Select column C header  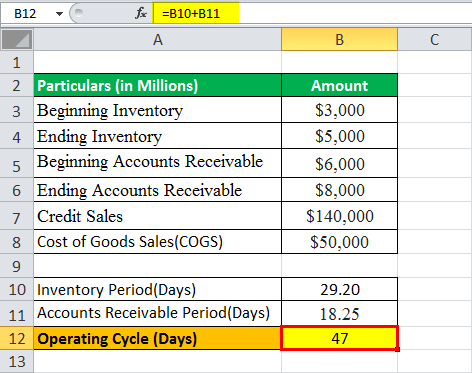(x=435, y=40)
